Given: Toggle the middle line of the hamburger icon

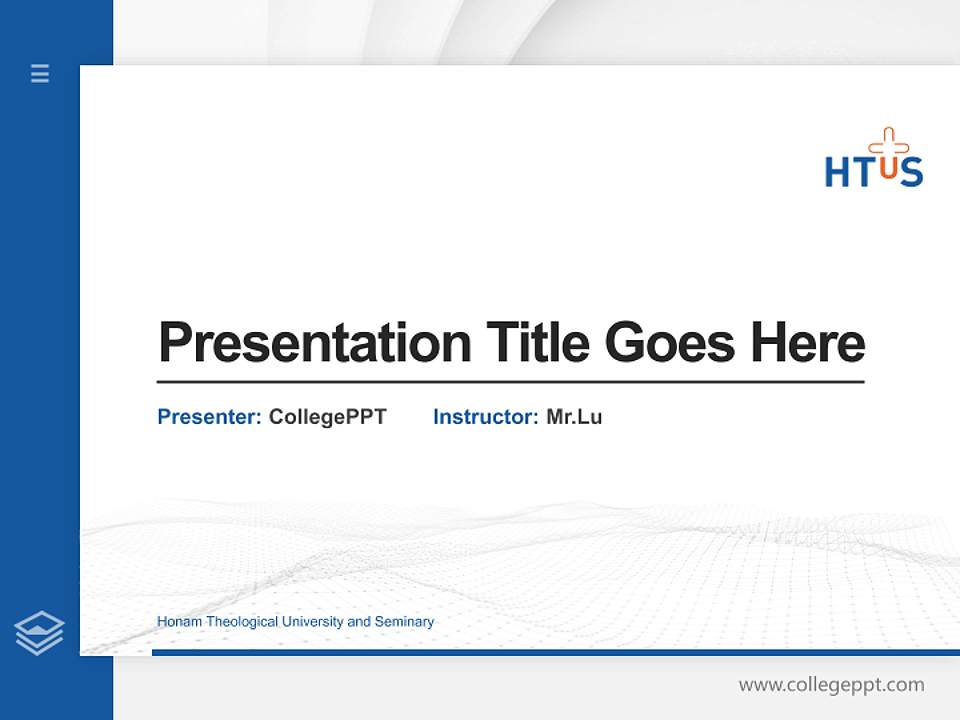Looking at the screenshot, I should coord(39,74).
